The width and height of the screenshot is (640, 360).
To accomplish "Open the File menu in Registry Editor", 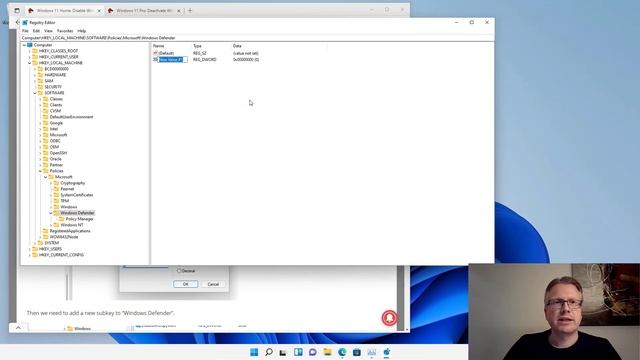I will click(x=25, y=31).
